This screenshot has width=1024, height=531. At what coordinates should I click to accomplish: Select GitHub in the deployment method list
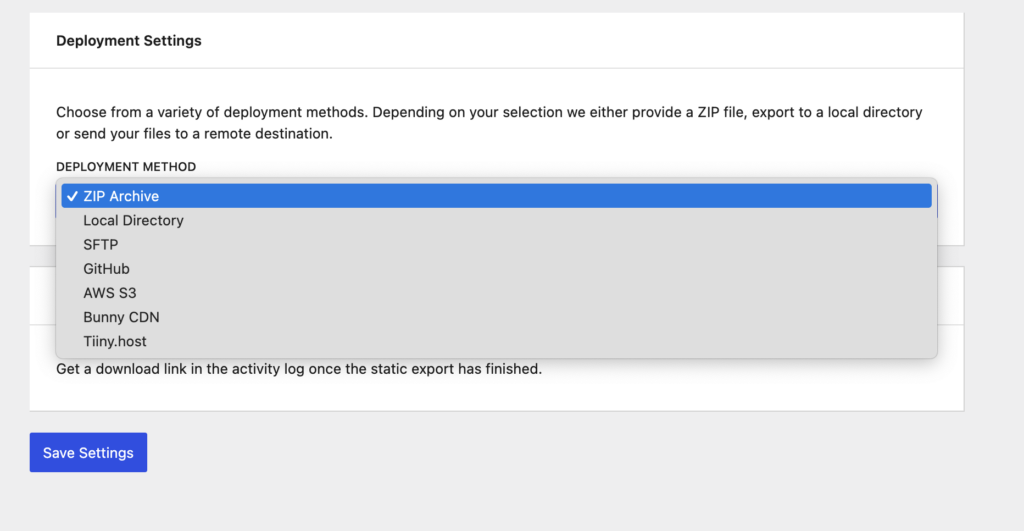pos(496,268)
